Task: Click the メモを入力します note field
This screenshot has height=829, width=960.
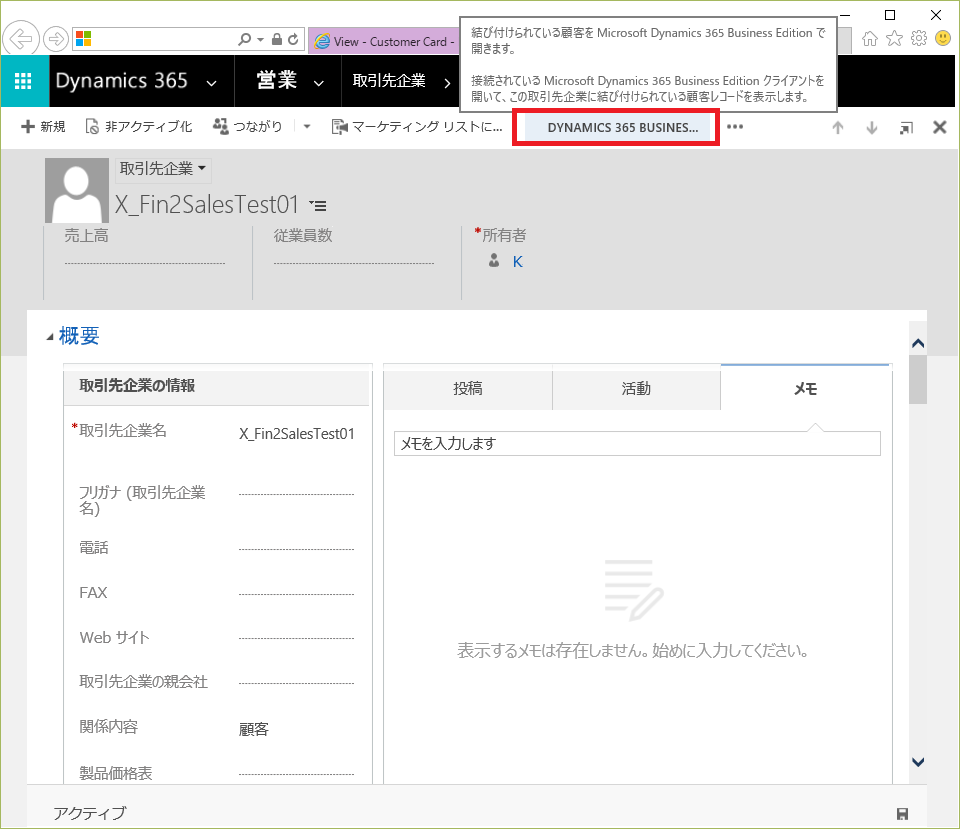Action: point(637,443)
